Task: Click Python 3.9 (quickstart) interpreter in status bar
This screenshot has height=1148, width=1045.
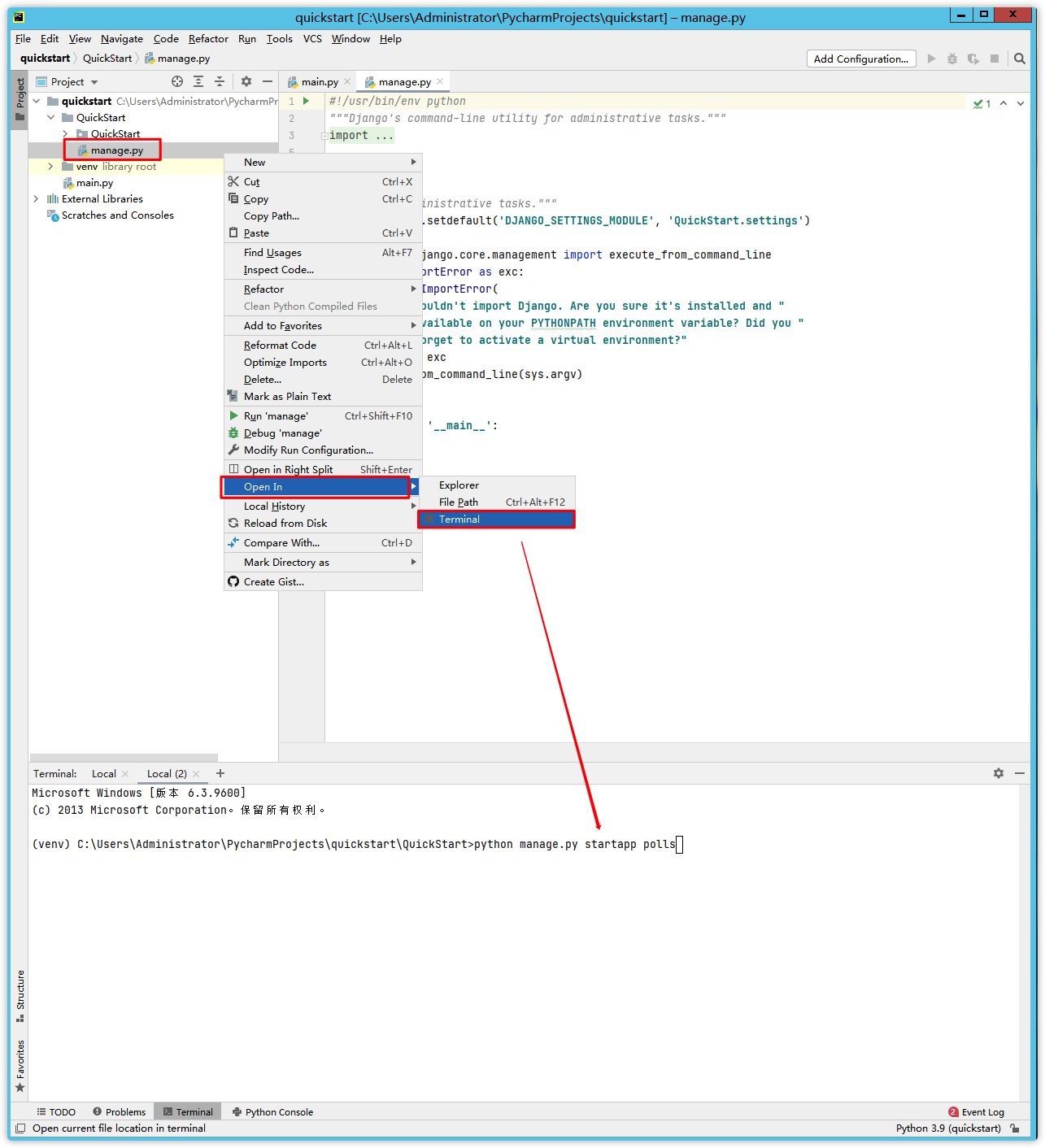Action: [948, 1128]
